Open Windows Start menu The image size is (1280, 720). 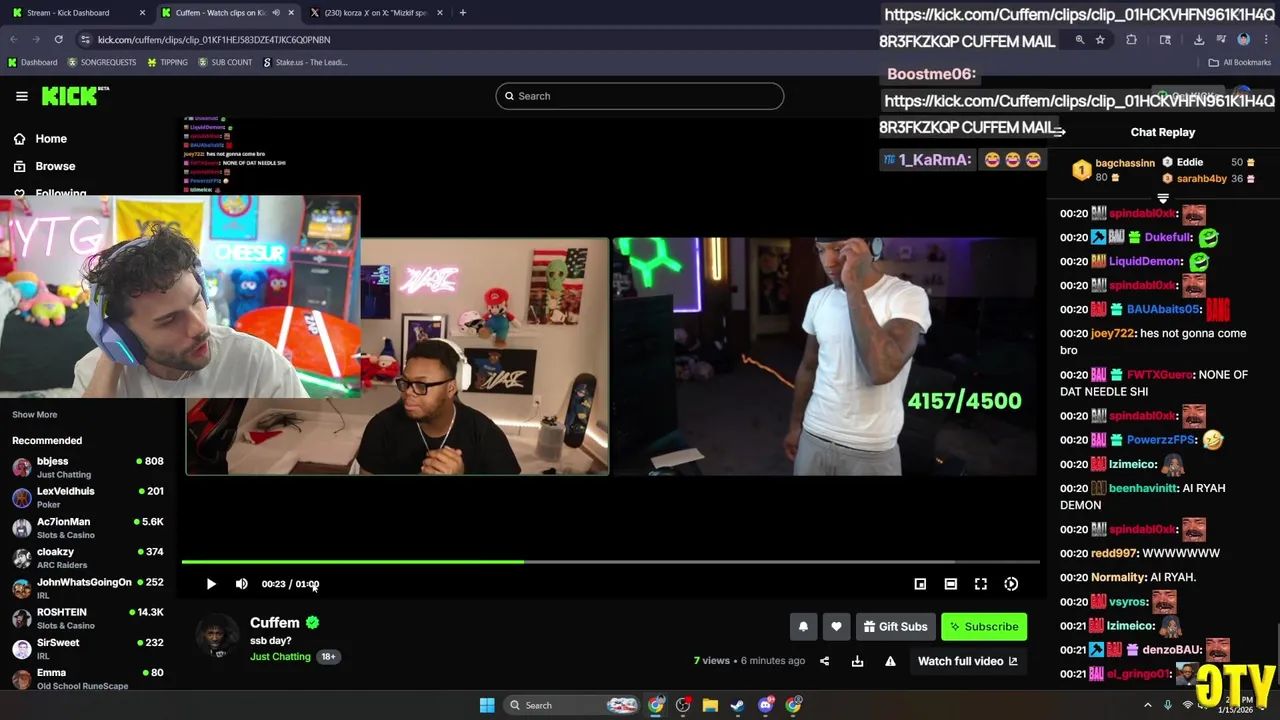tap(487, 705)
